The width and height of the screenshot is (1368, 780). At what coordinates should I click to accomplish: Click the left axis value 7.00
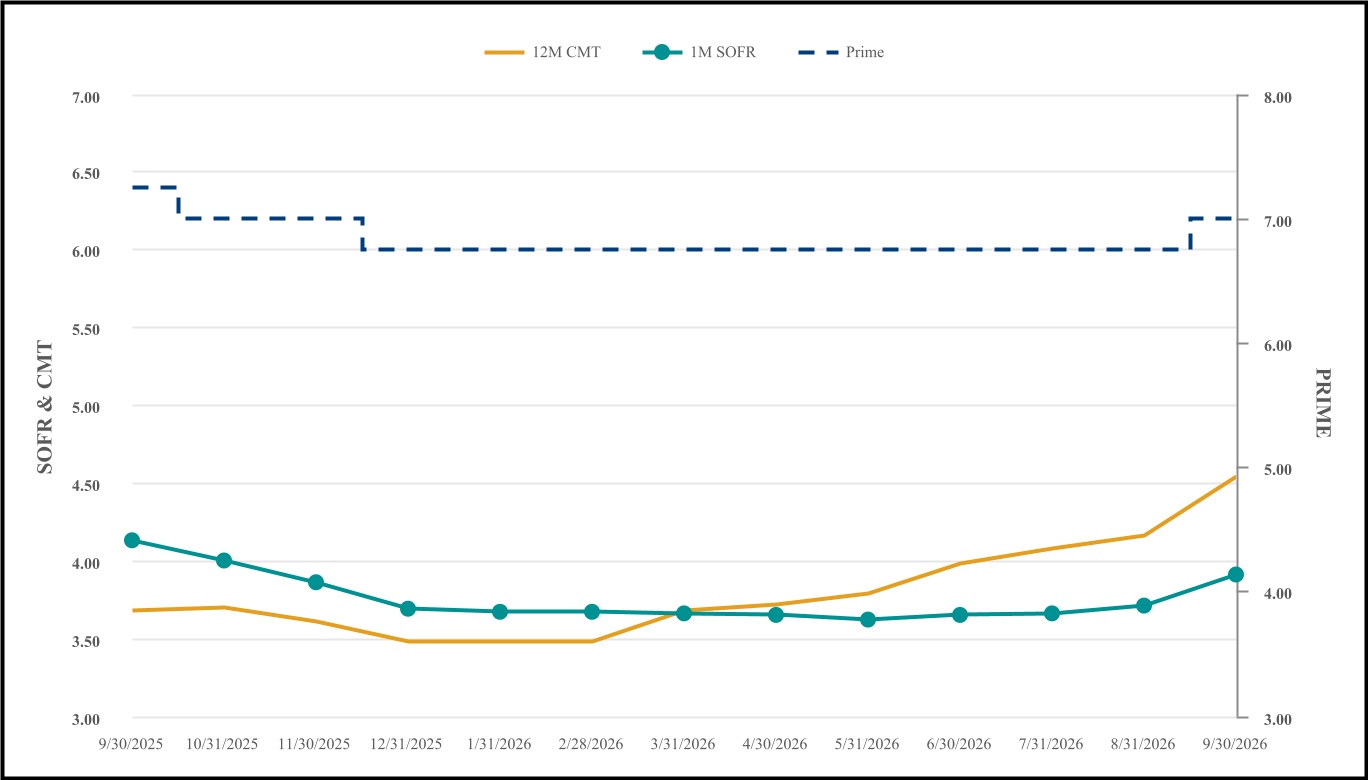87,97
